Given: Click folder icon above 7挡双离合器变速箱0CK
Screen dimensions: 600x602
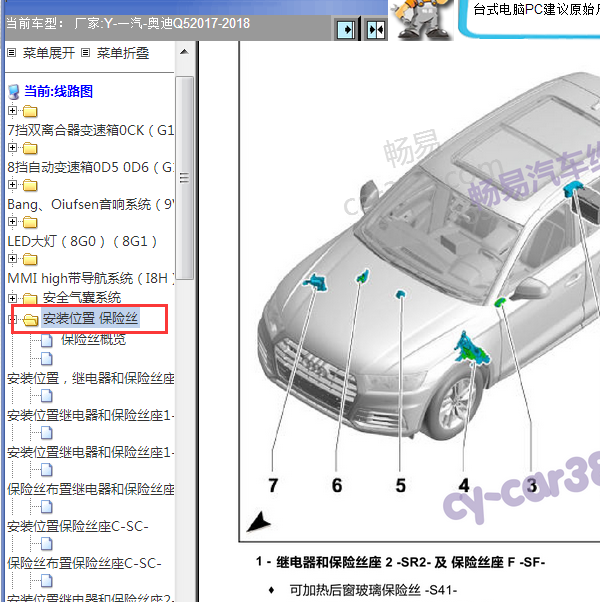Looking at the screenshot, I should 30,111.
